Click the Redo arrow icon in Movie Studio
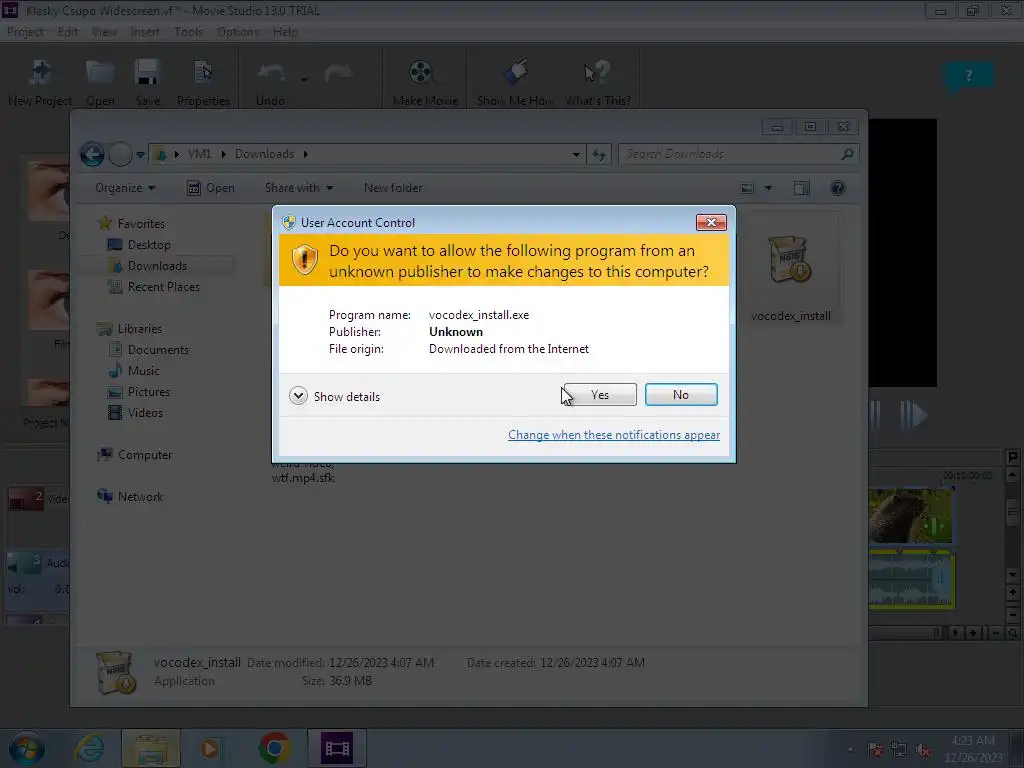This screenshot has height=768, width=1024. [338, 73]
